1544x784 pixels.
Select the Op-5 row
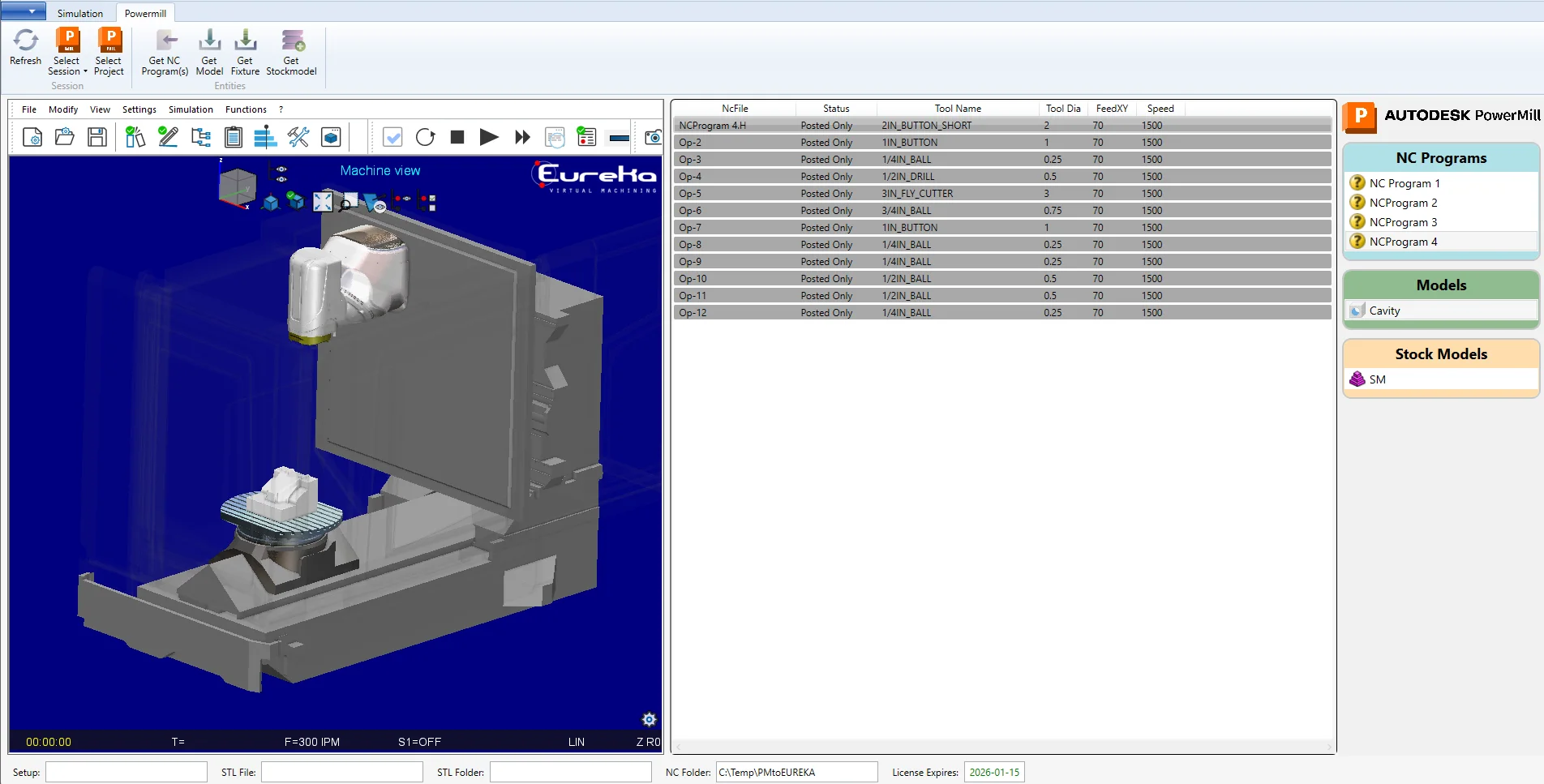point(1002,194)
